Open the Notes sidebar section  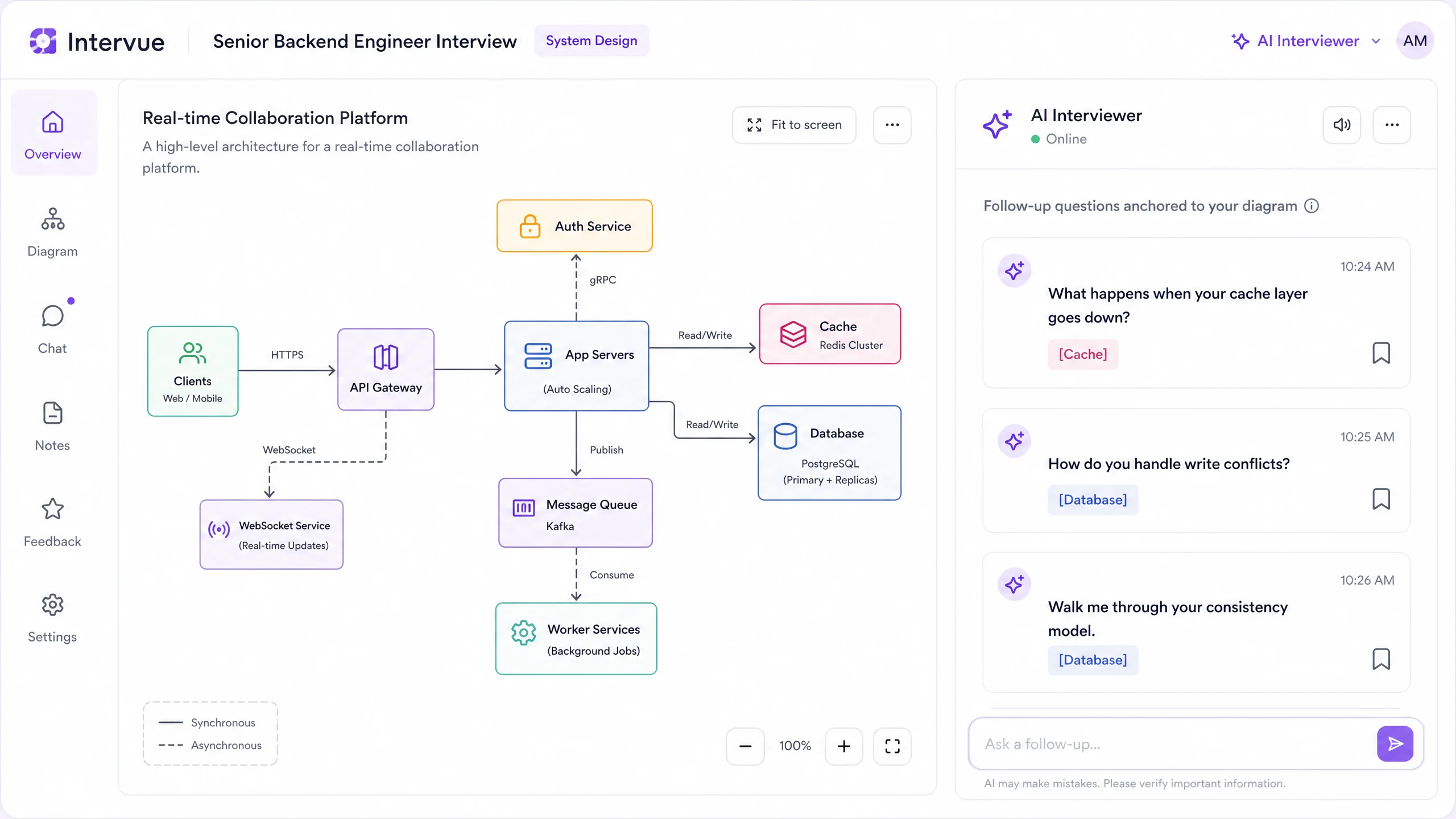pyautogui.click(x=53, y=427)
